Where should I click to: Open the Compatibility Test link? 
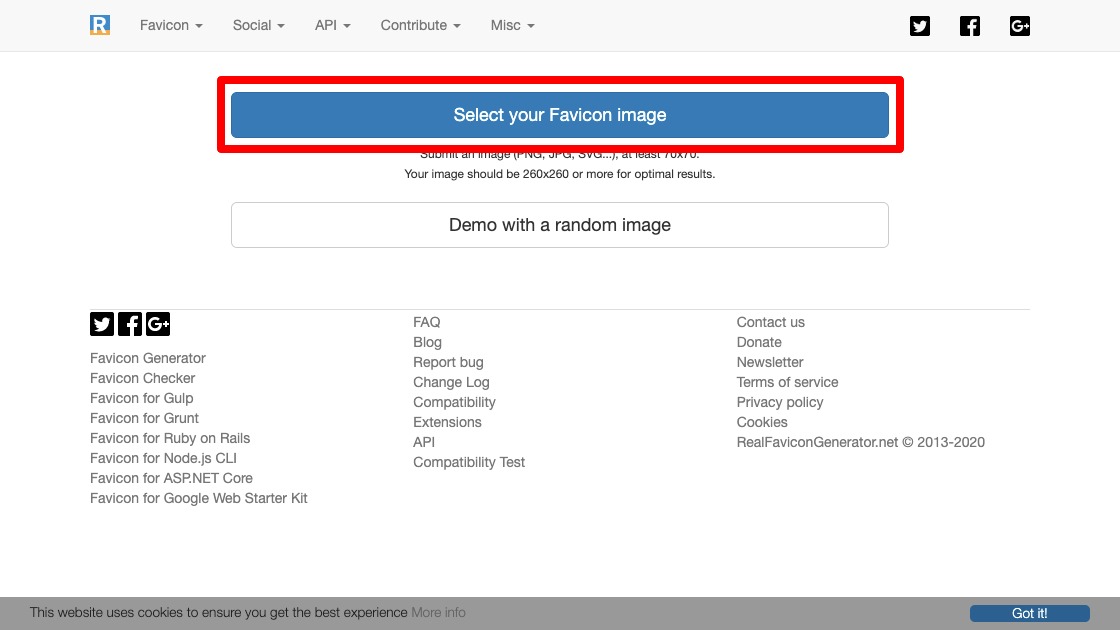pos(469,462)
